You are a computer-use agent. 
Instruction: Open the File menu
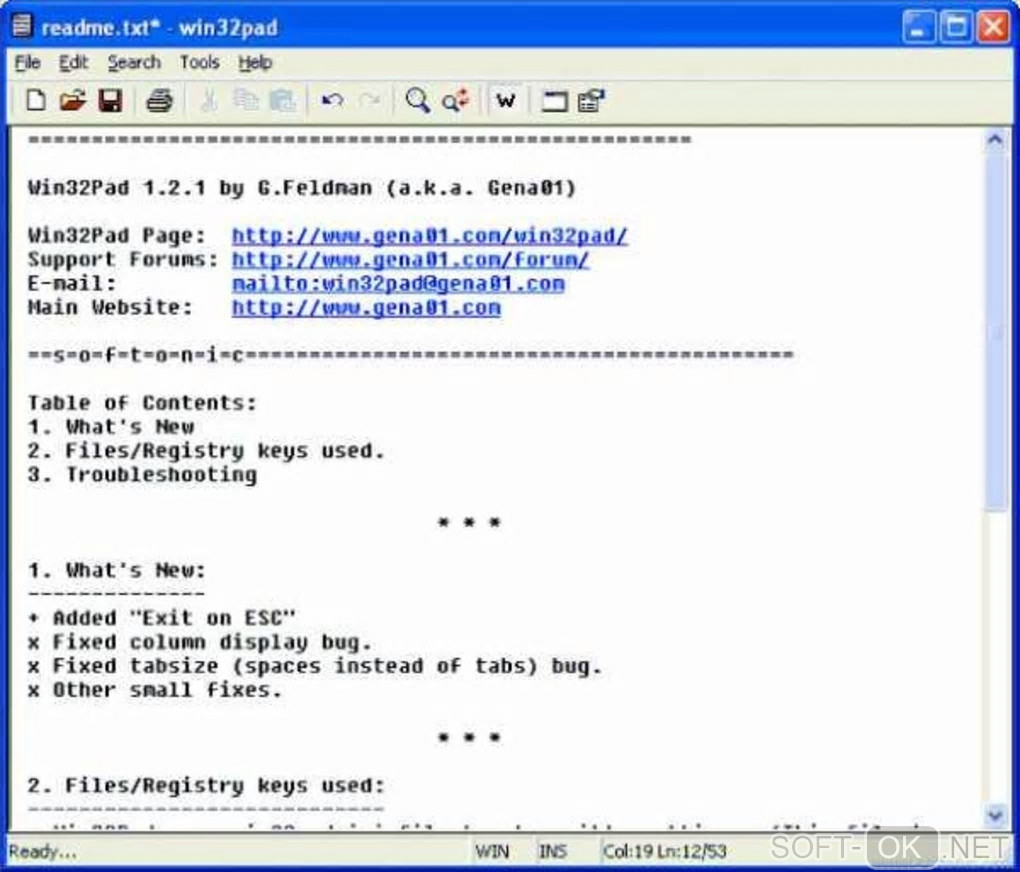click(28, 62)
